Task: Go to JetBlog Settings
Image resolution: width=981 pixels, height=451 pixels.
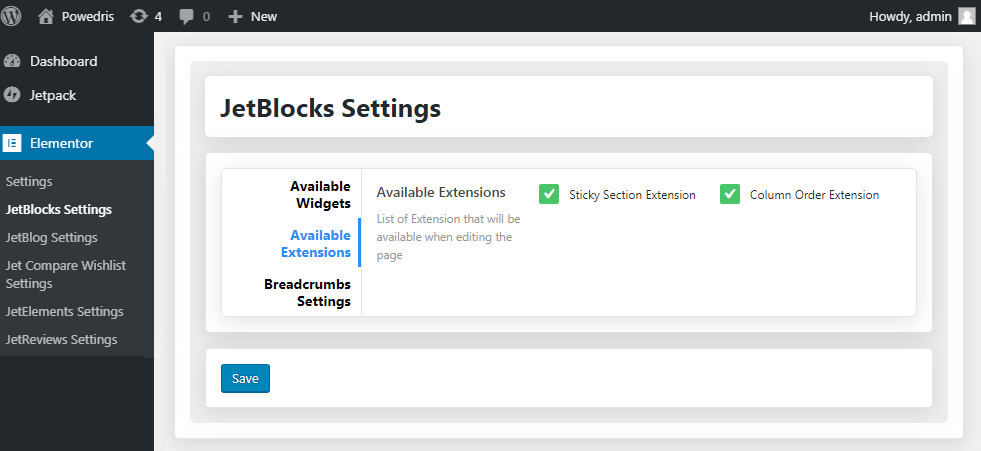Action: click(51, 238)
